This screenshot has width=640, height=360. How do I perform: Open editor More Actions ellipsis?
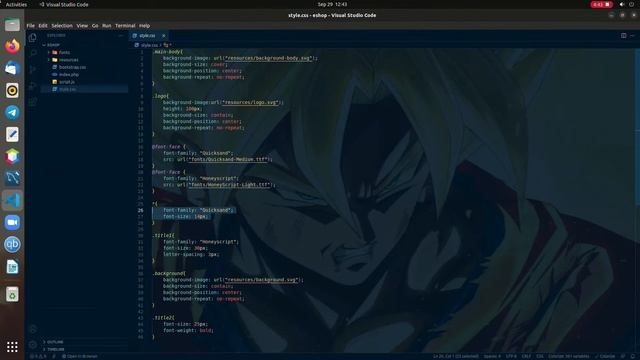tap(632, 36)
